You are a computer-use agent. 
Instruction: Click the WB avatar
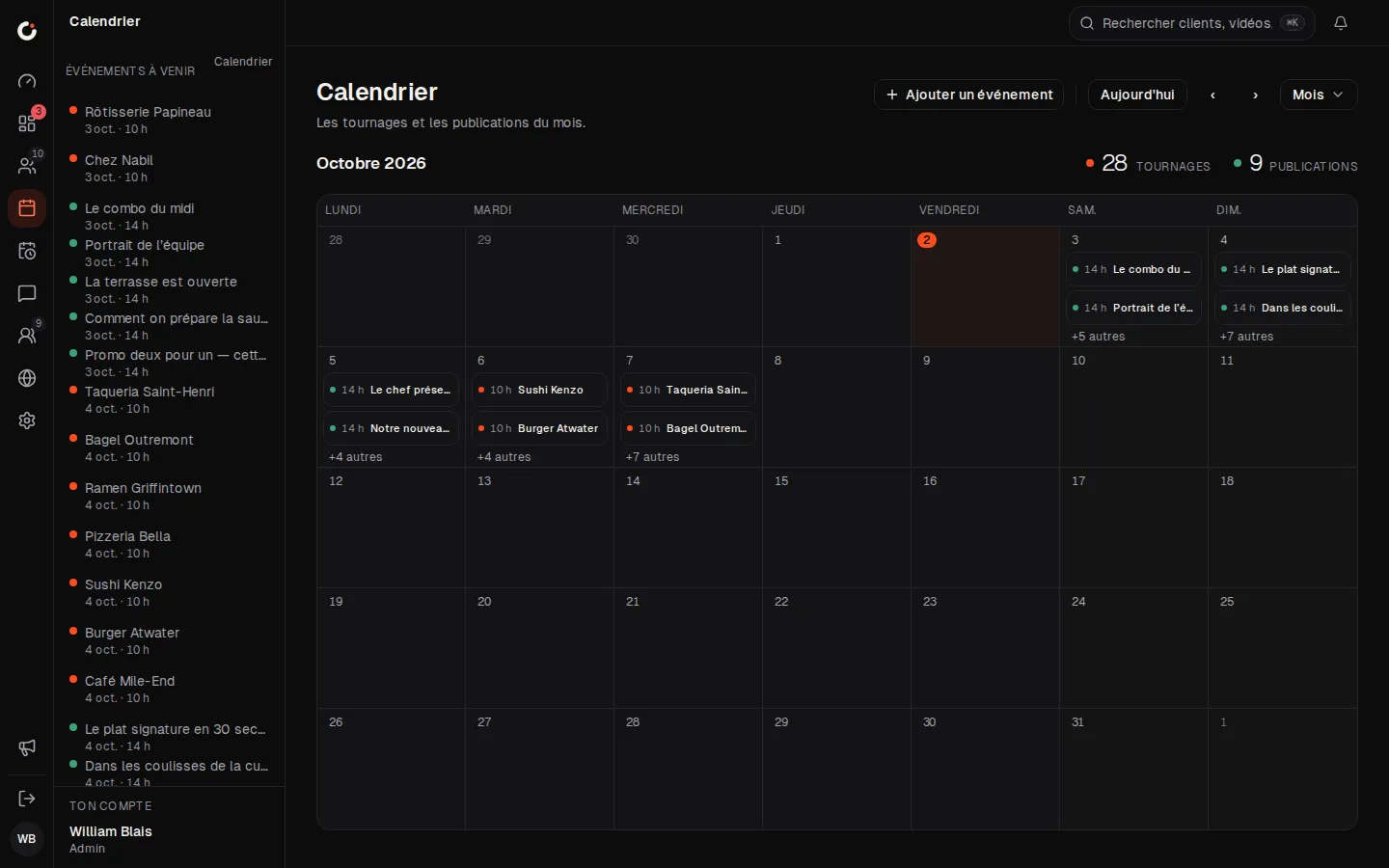27,839
